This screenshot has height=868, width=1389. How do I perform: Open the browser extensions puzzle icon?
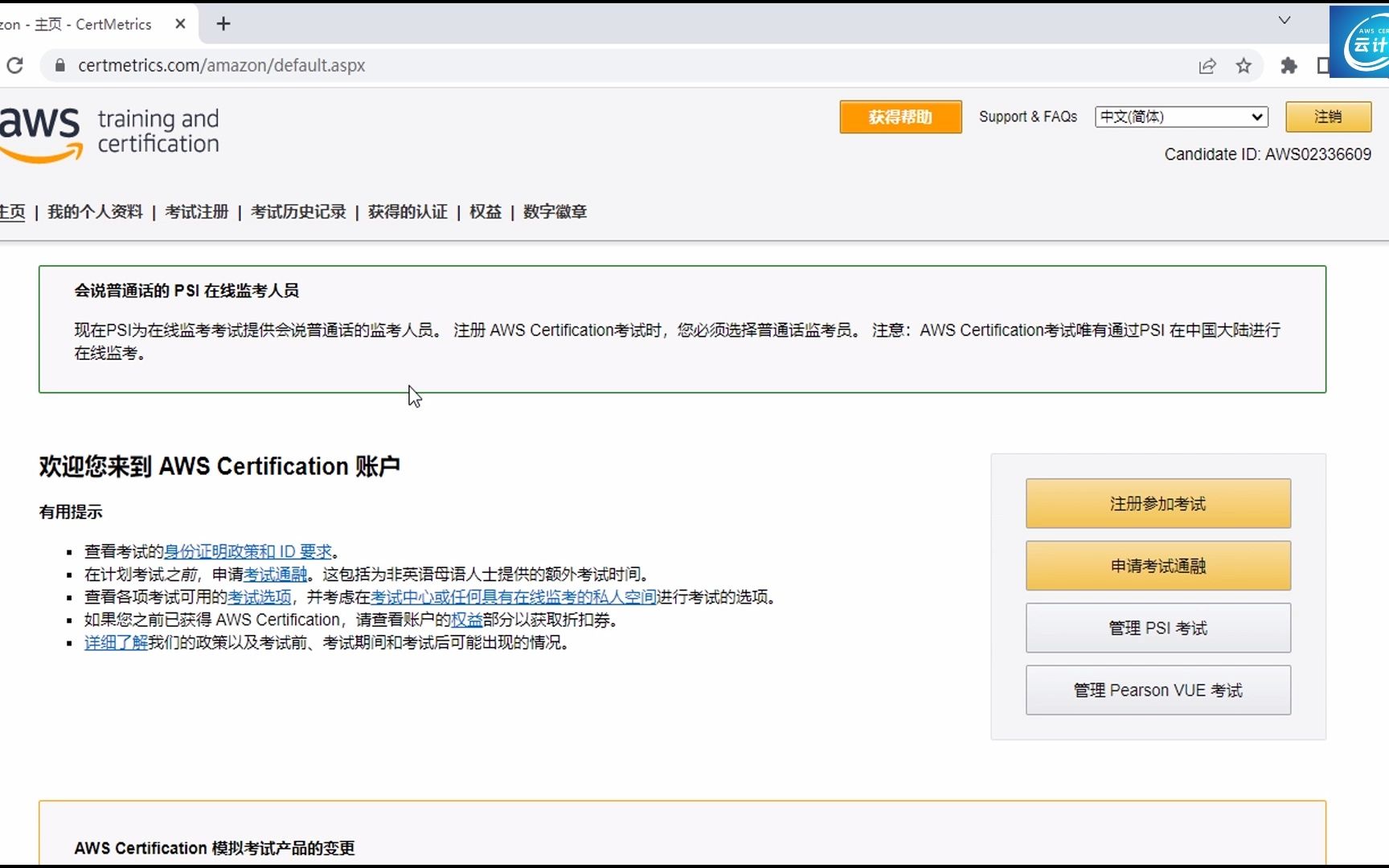click(x=1289, y=66)
